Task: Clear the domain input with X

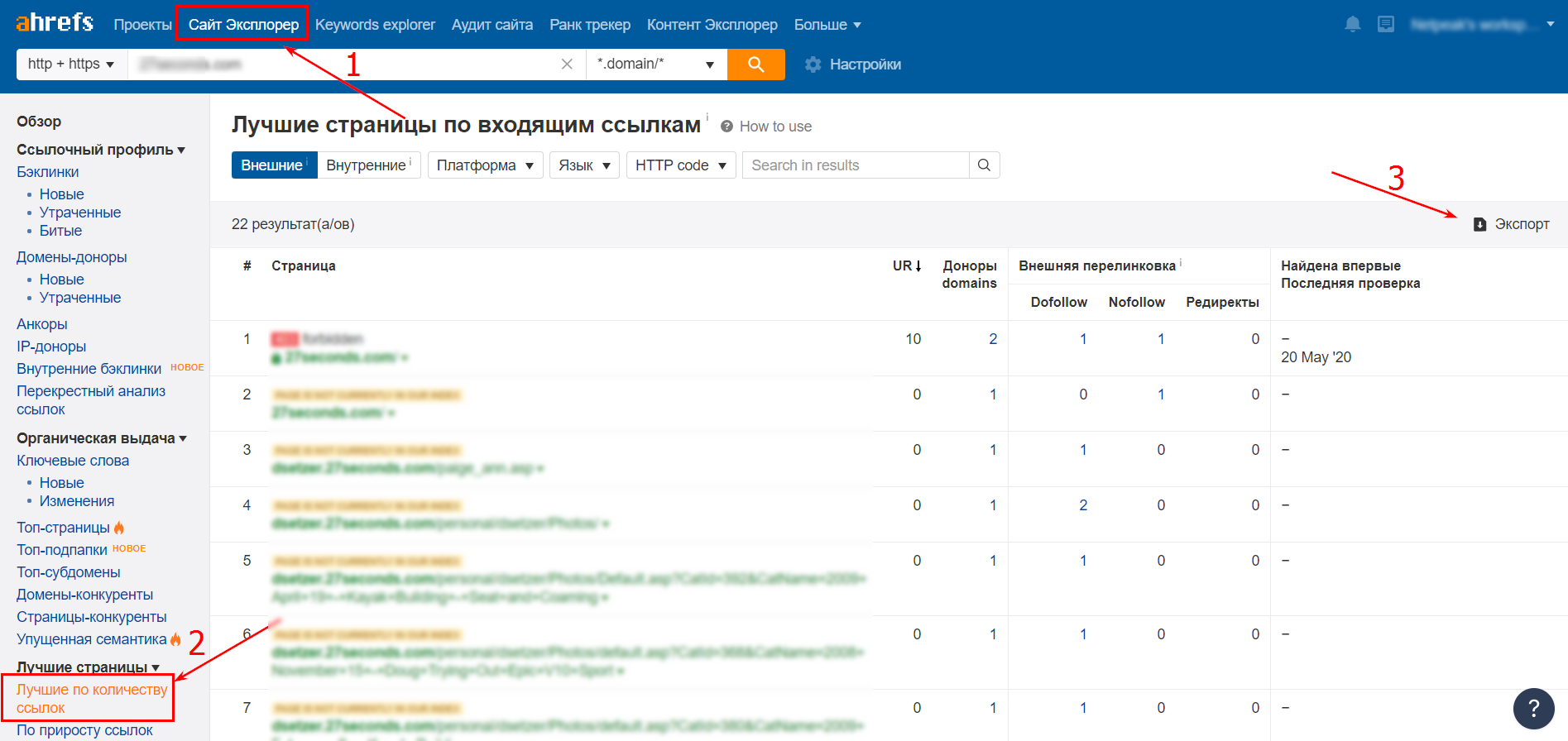Action: click(x=567, y=64)
